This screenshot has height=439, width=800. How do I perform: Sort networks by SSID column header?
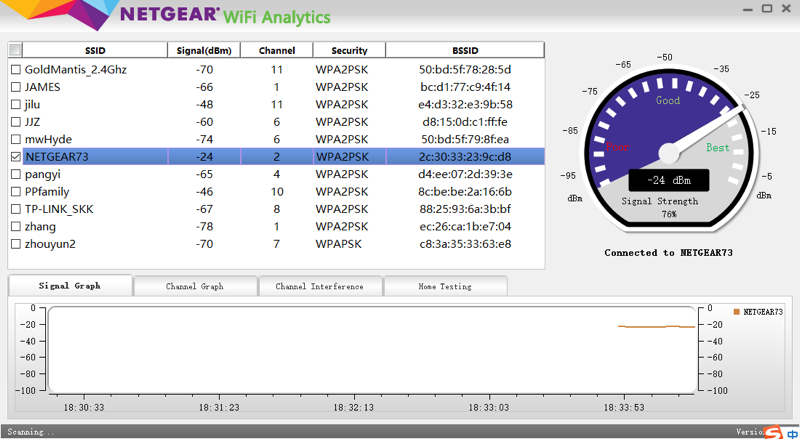coord(95,50)
